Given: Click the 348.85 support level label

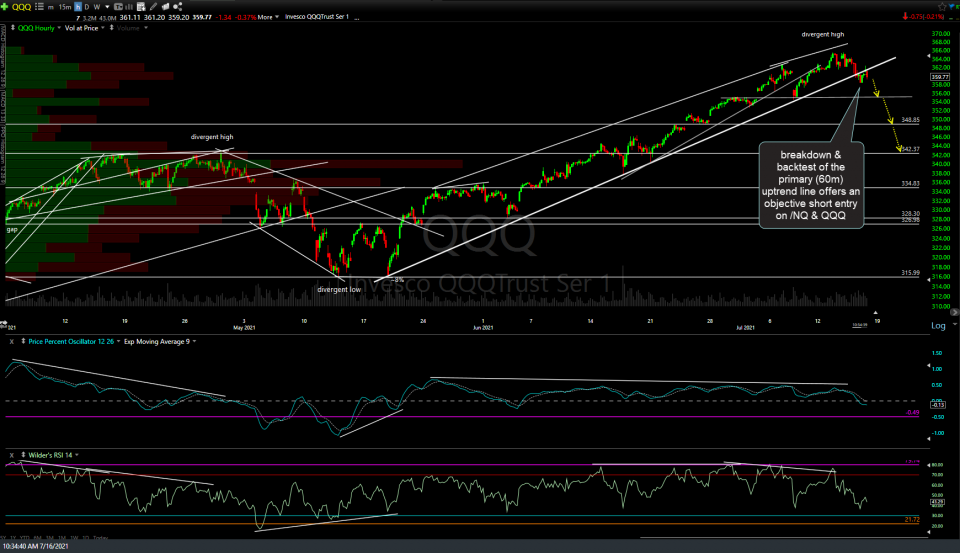Looking at the screenshot, I should tap(910, 120).
